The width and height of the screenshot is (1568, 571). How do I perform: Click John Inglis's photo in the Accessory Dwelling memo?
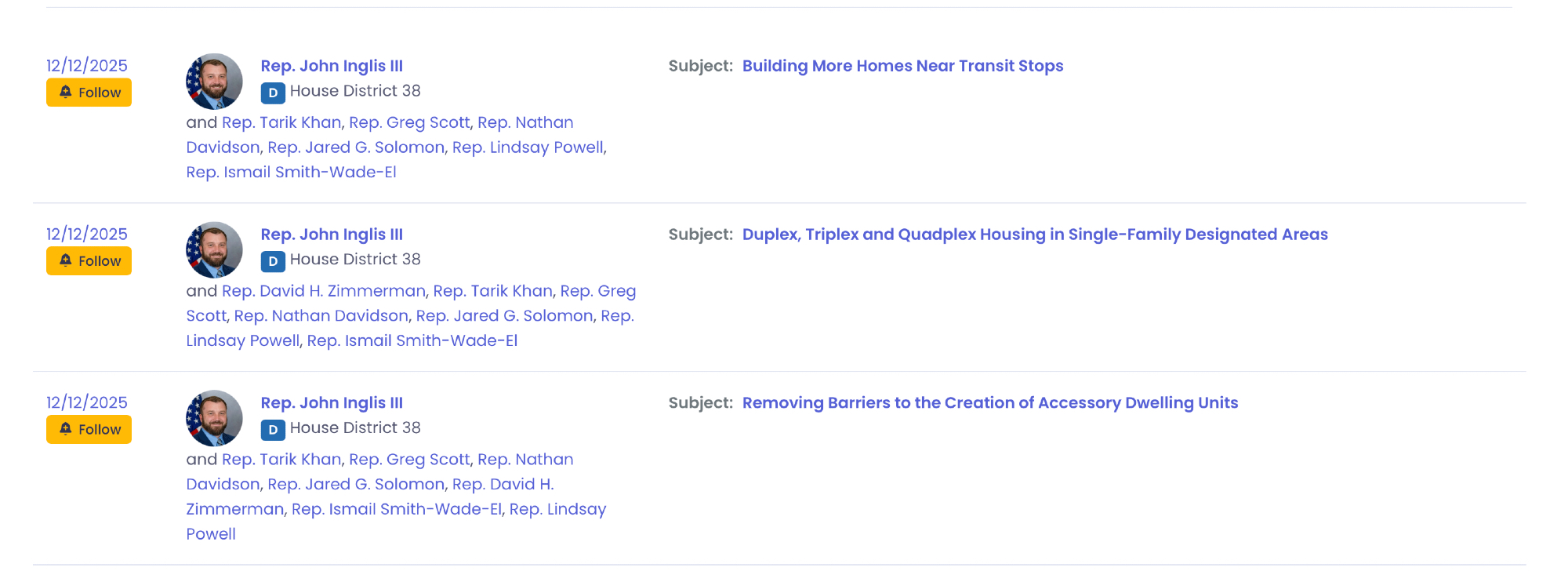(x=214, y=418)
